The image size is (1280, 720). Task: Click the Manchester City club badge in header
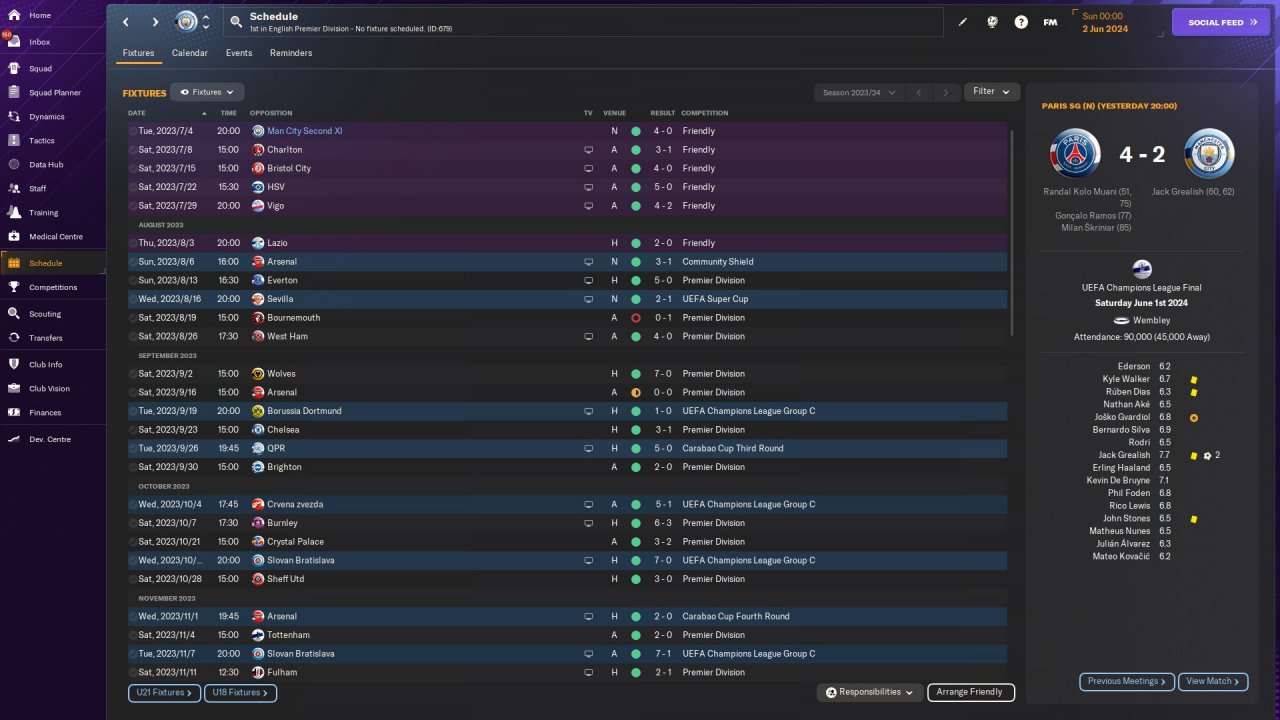(186, 22)
